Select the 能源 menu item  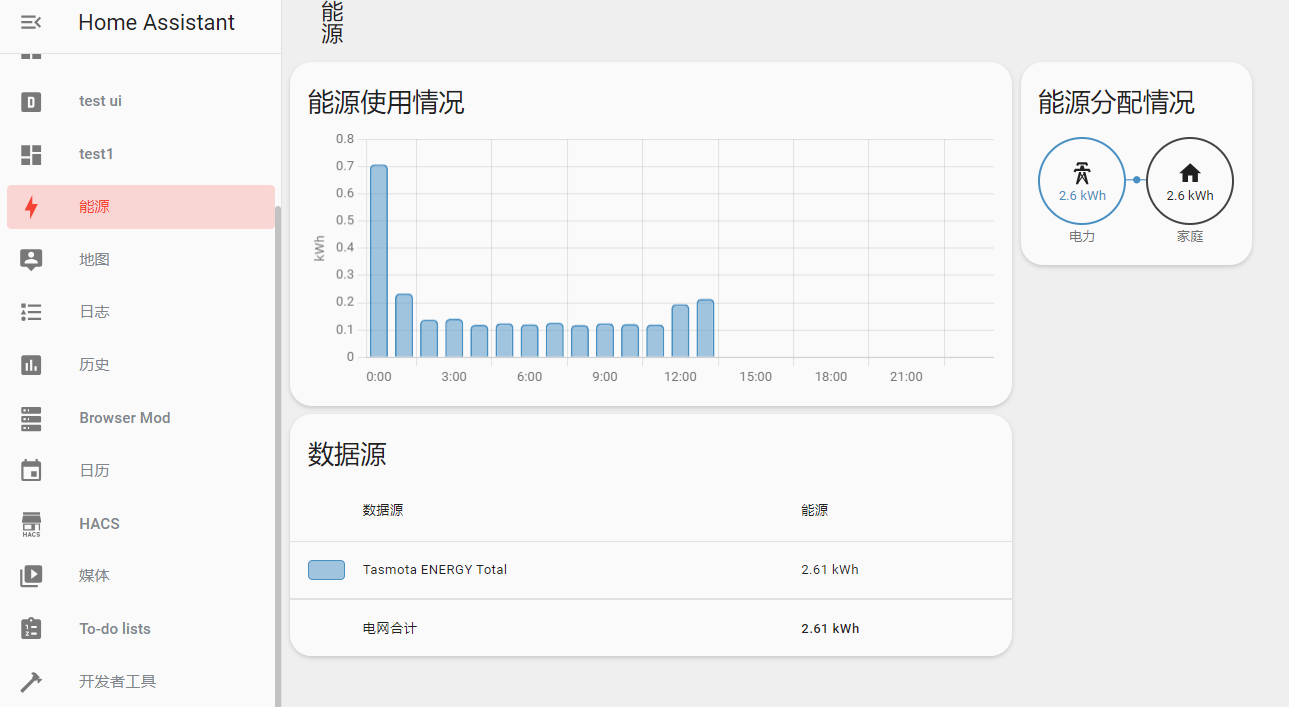click(x=95, y=207)
